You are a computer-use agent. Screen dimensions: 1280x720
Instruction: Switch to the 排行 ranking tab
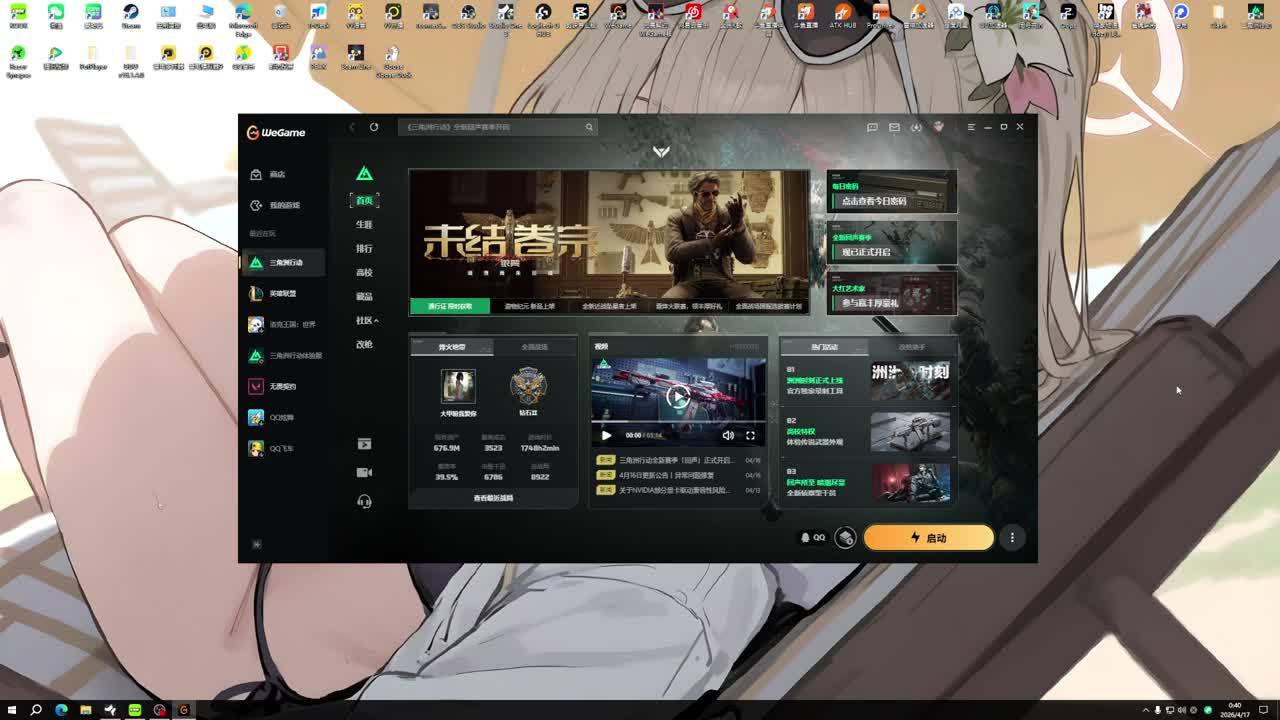point(364,248)
